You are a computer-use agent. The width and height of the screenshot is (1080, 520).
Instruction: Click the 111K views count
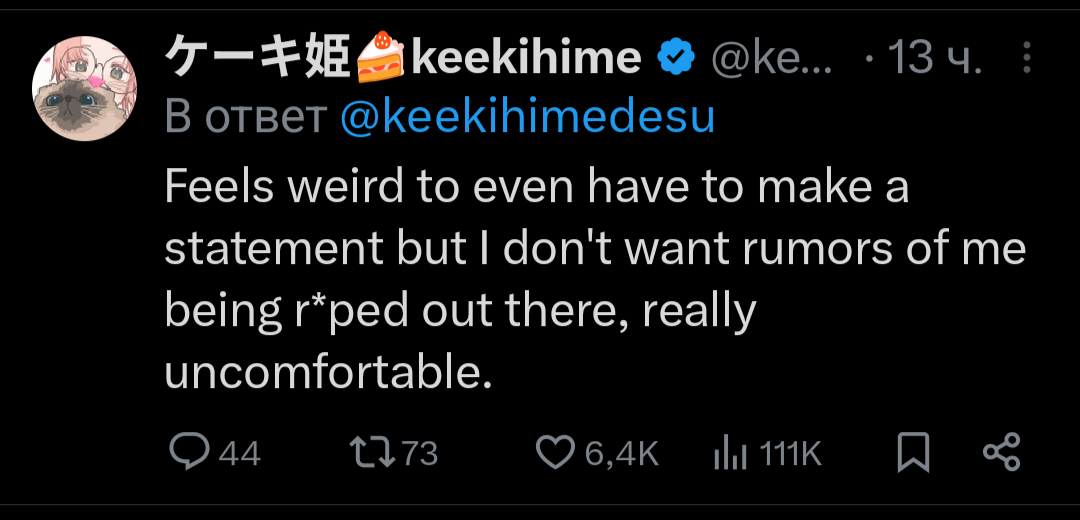[790, 454]
